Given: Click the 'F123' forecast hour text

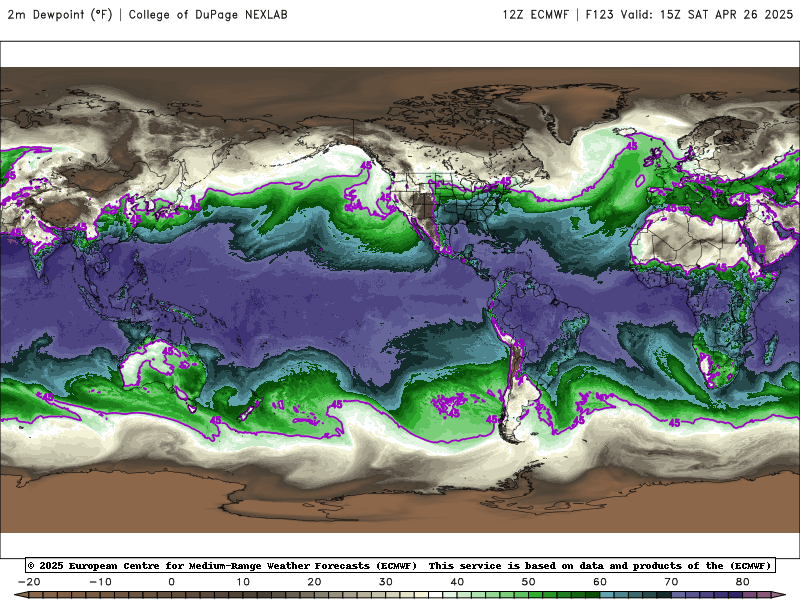Looking at the screenshot, I should [x=599, y=14].
